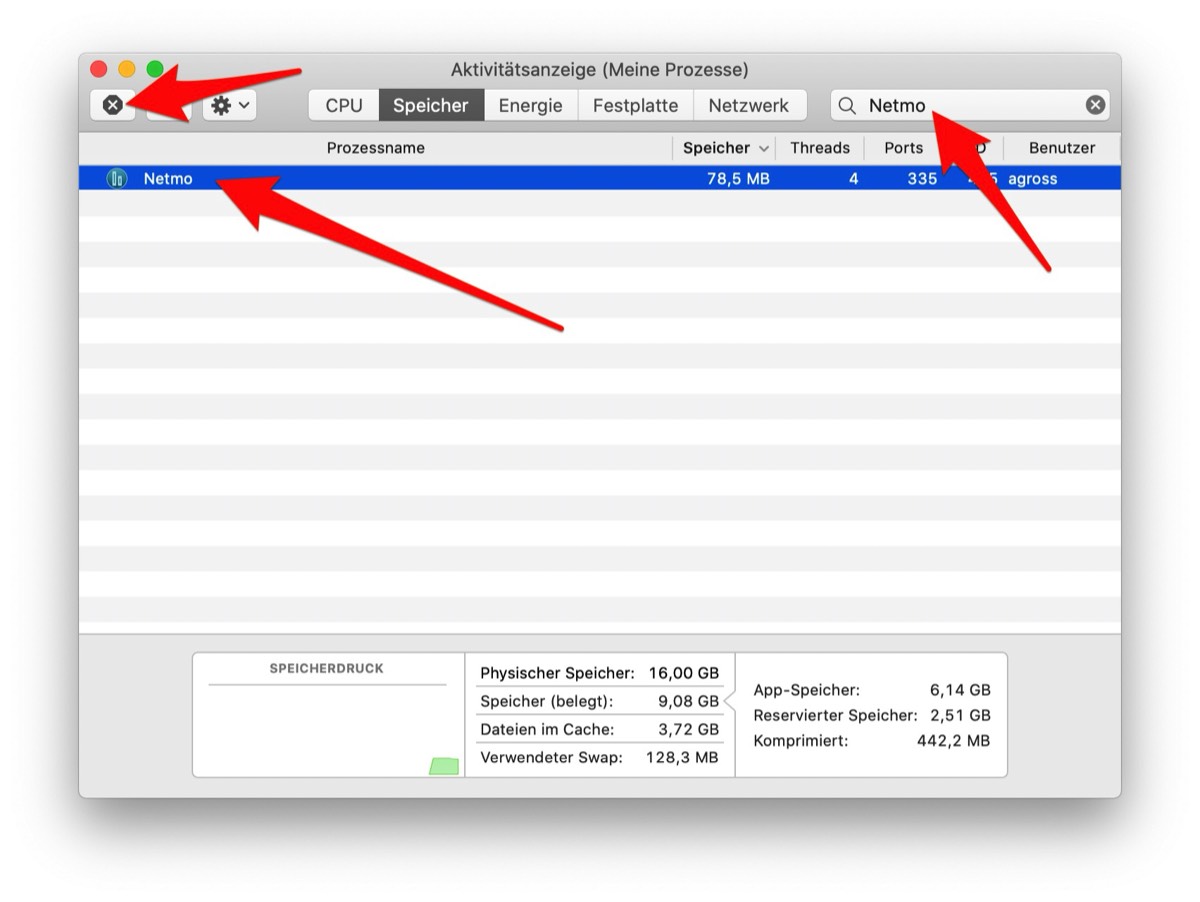Click the Speicher (belegt) 9,08 GB entry
The width and height of the screenshot is (1200, 902).
(599, 701)
